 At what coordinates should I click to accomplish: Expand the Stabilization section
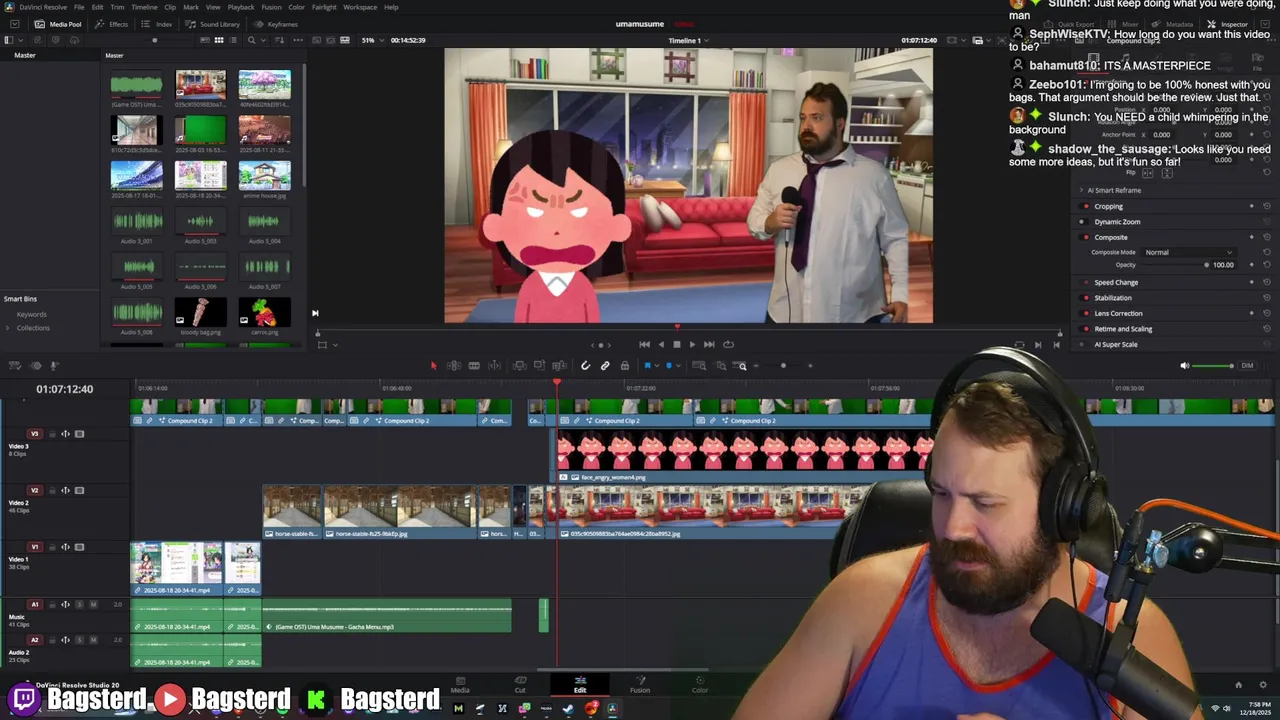pyautogui.click(x=1113, y=298)
